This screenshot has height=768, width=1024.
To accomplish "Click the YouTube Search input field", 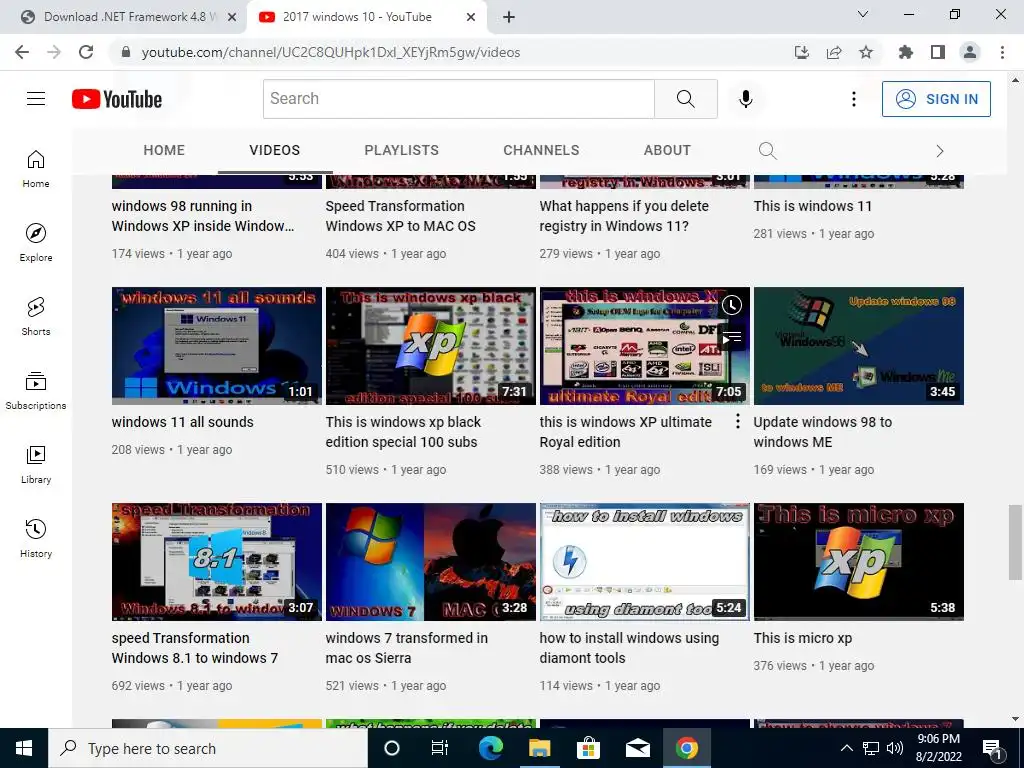I will 458,99.
